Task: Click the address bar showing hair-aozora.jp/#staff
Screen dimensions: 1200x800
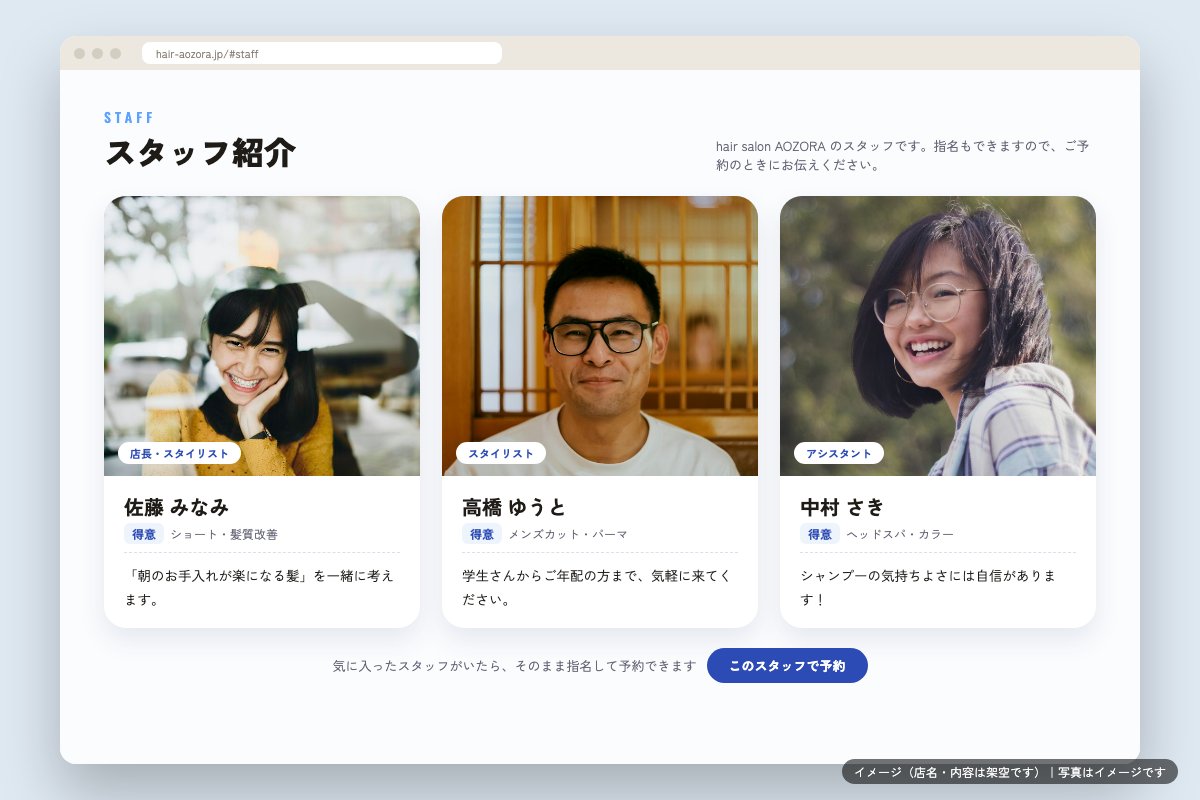Action: 322,53
